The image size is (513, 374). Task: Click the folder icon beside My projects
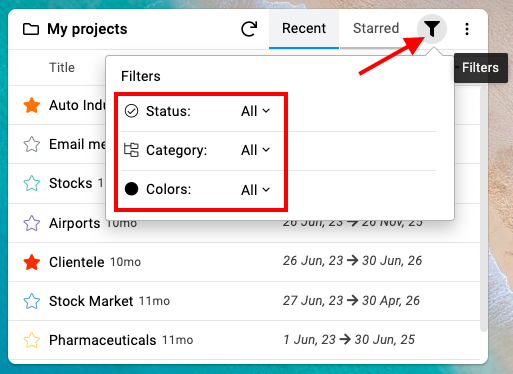pyautogui.click(x=31, y=29)
